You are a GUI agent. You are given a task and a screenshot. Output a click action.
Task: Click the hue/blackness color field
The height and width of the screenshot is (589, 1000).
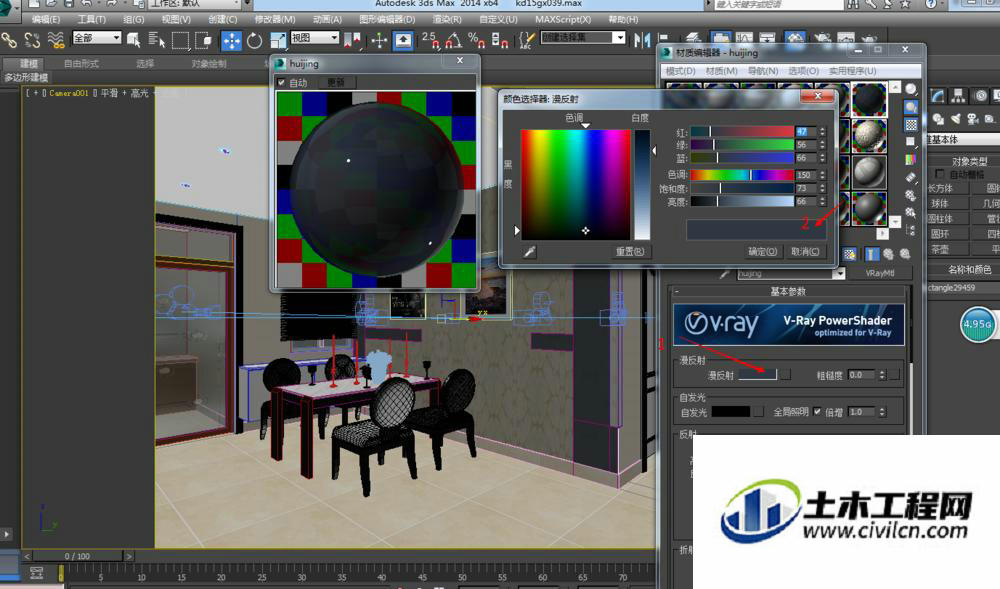576,185
